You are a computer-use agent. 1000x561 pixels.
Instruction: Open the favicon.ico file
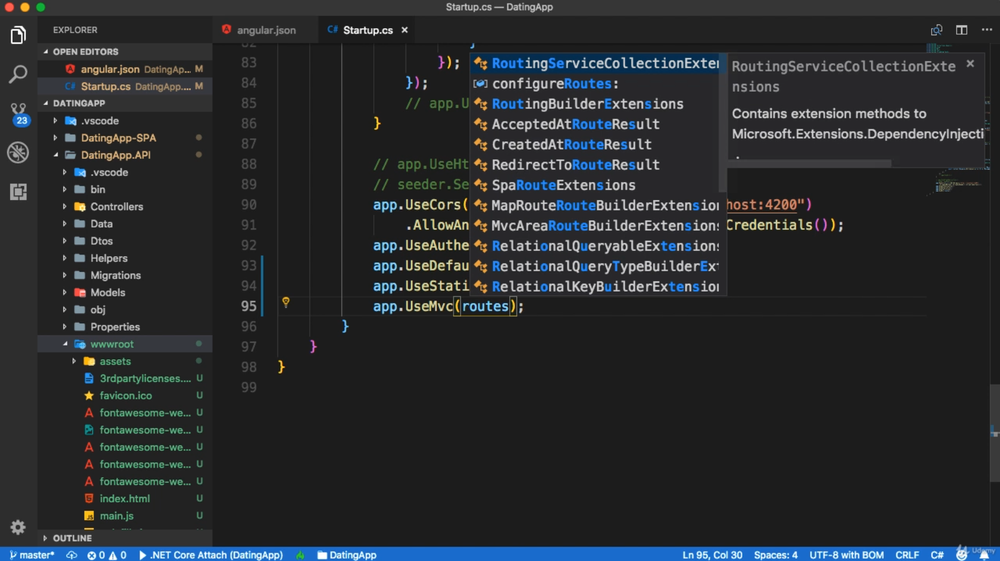[125, 396]
